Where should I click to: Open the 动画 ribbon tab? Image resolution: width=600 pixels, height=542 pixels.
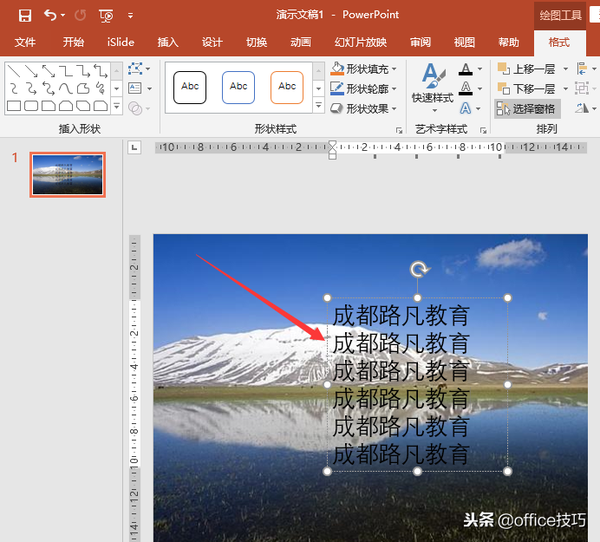[300, 43]
